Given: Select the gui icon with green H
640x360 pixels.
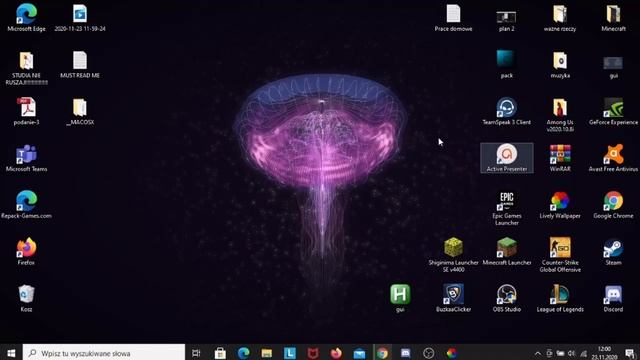Looking at the screenshot, I should [x=400, y=298].
